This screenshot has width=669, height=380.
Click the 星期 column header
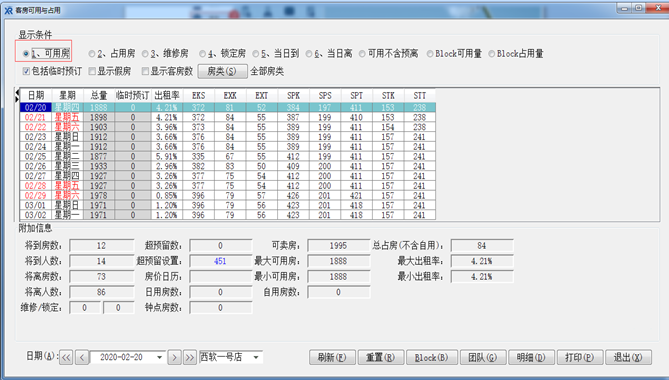67,96
